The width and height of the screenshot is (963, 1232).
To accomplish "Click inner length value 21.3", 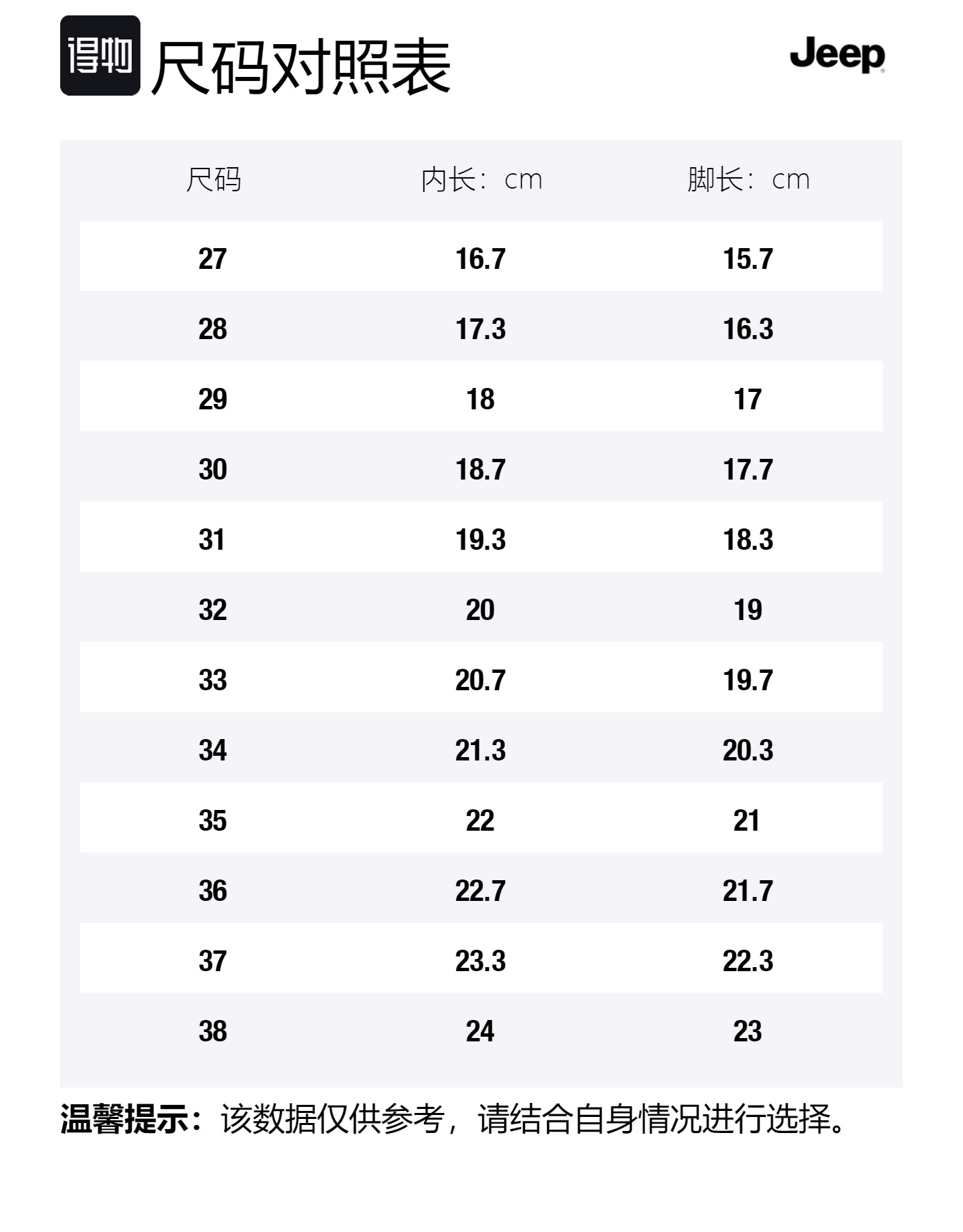I will [x=481, y=750].
